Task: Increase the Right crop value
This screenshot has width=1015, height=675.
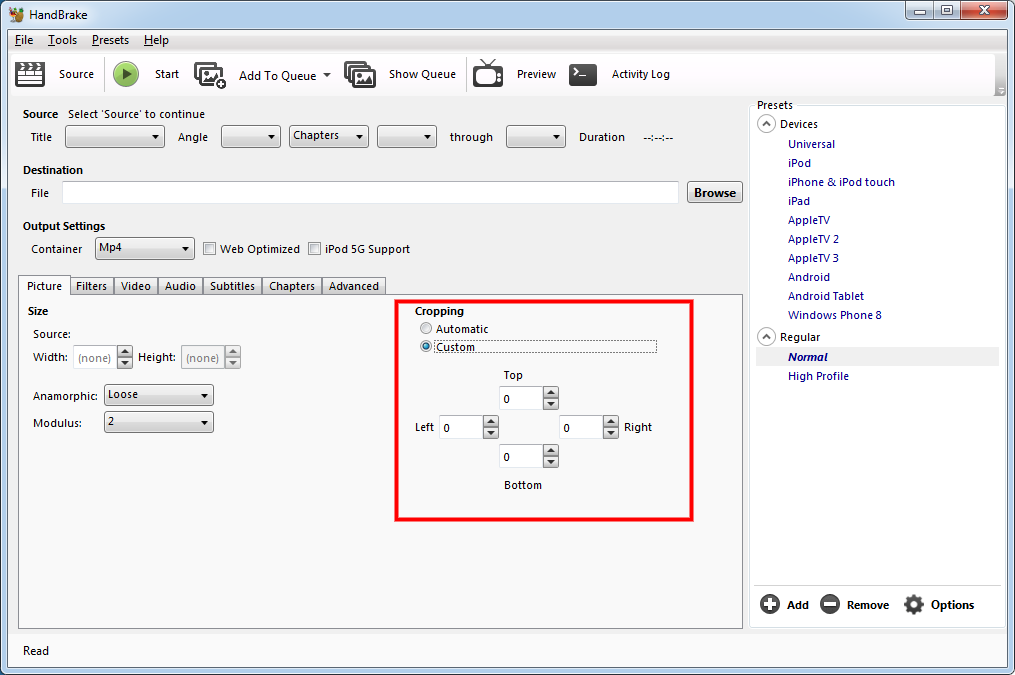Action: click(611, 421)
